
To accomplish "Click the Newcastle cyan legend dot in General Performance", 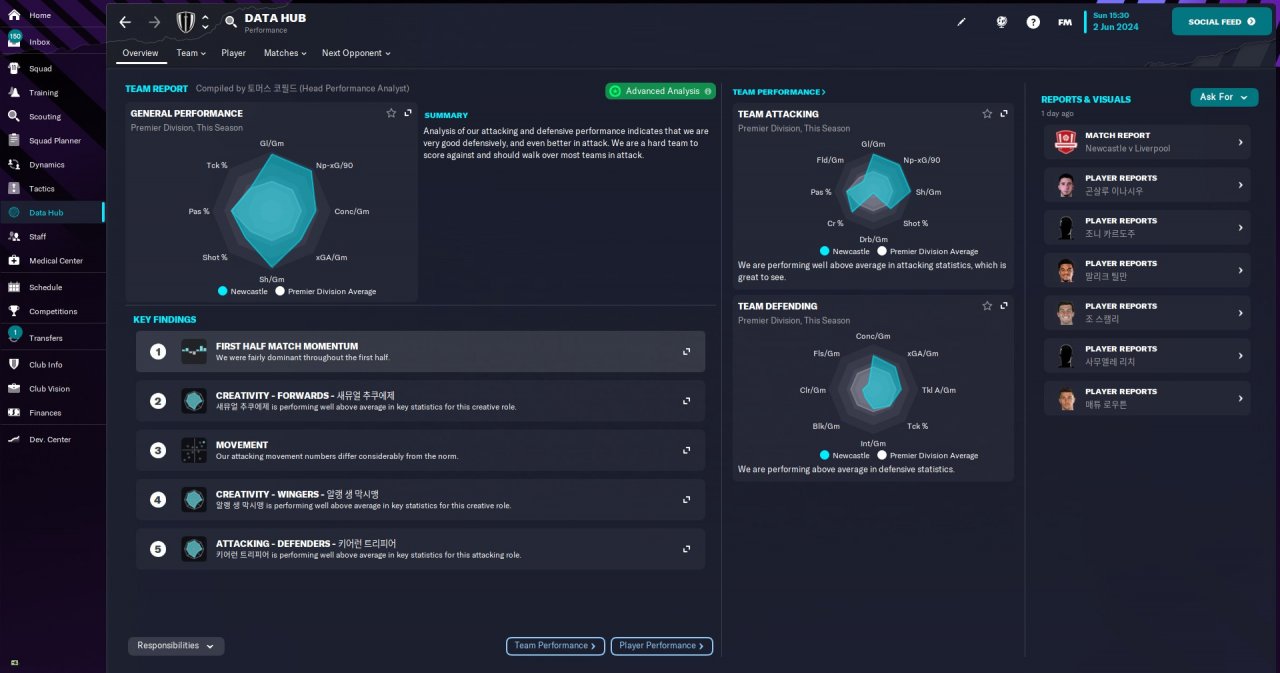I will (x=222, y=292).
